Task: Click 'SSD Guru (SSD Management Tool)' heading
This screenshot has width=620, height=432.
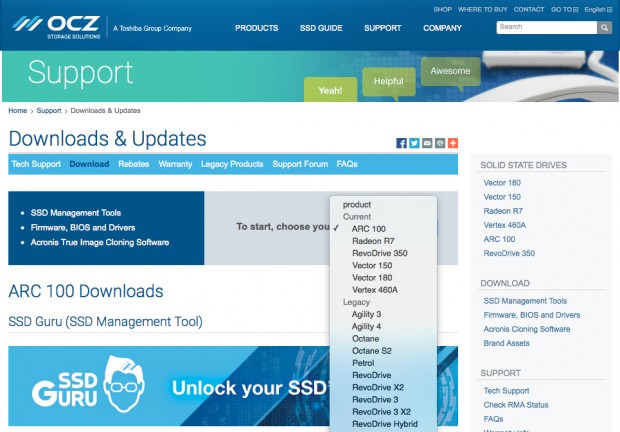Action: pyautogui.click(x=105, y=322)
